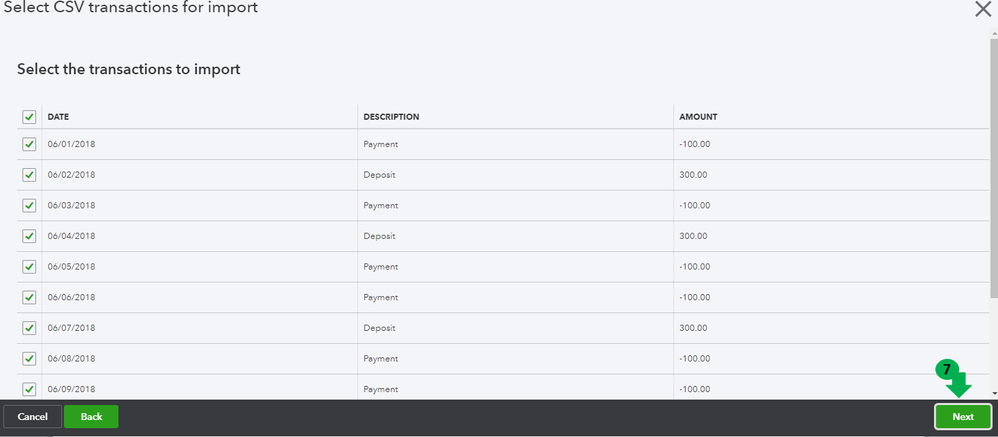This screenshot has width=998, height=437.
Task: Uncheck the 06/02/2018 Deposit transaction
Action: (29, 175)
